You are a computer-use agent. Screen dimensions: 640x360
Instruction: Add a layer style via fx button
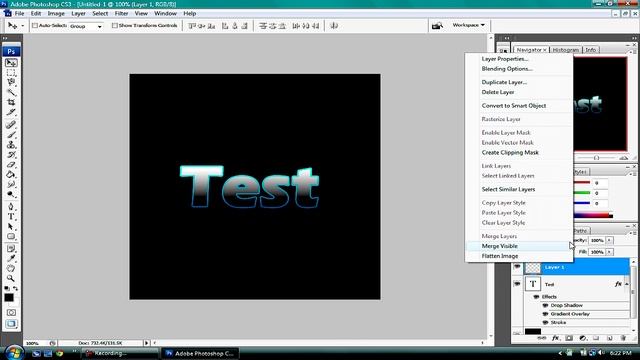[x=555, y=338]
